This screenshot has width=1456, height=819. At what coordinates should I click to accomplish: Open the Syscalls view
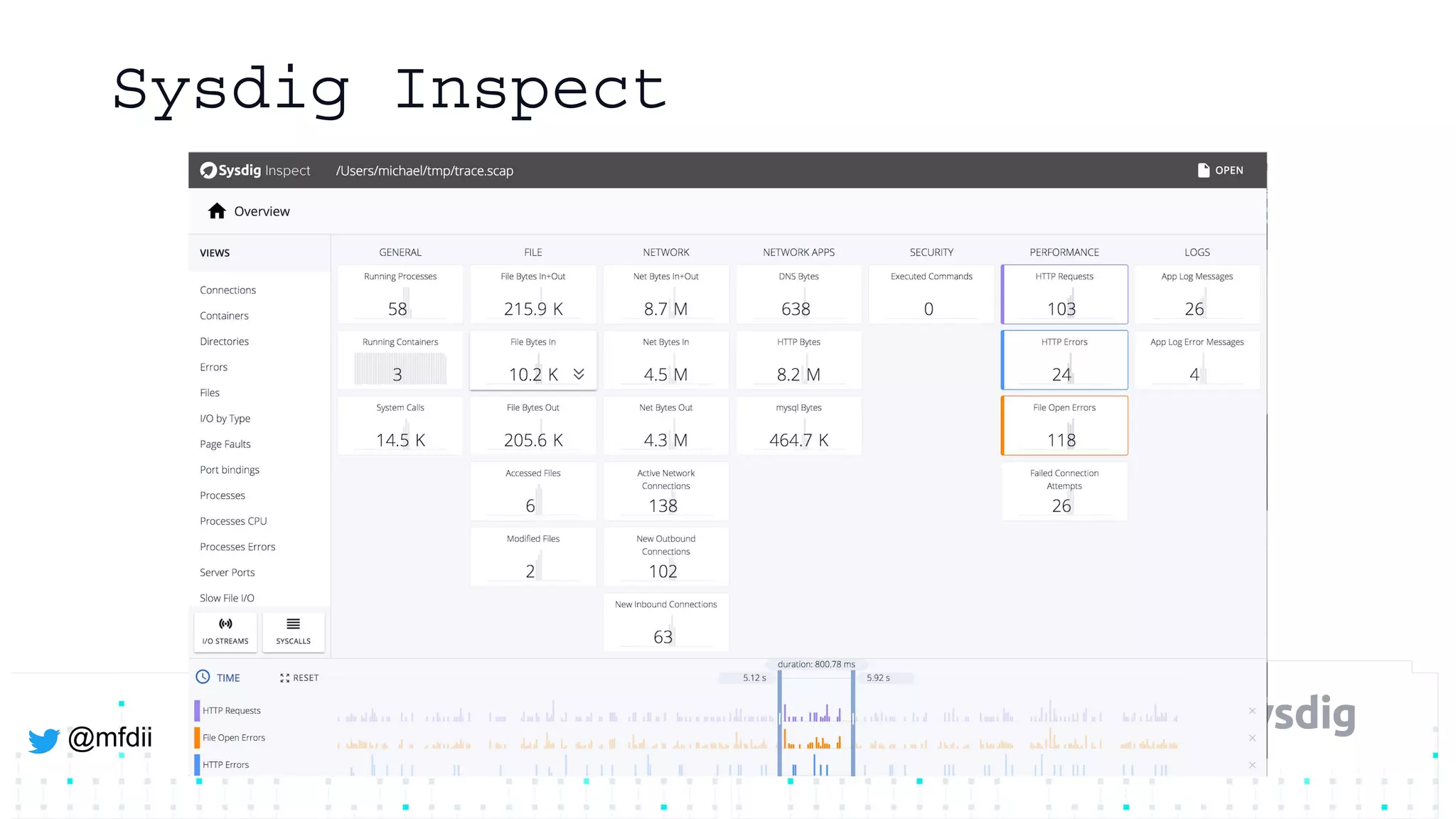pyautogui.click(x=293, y=631)
